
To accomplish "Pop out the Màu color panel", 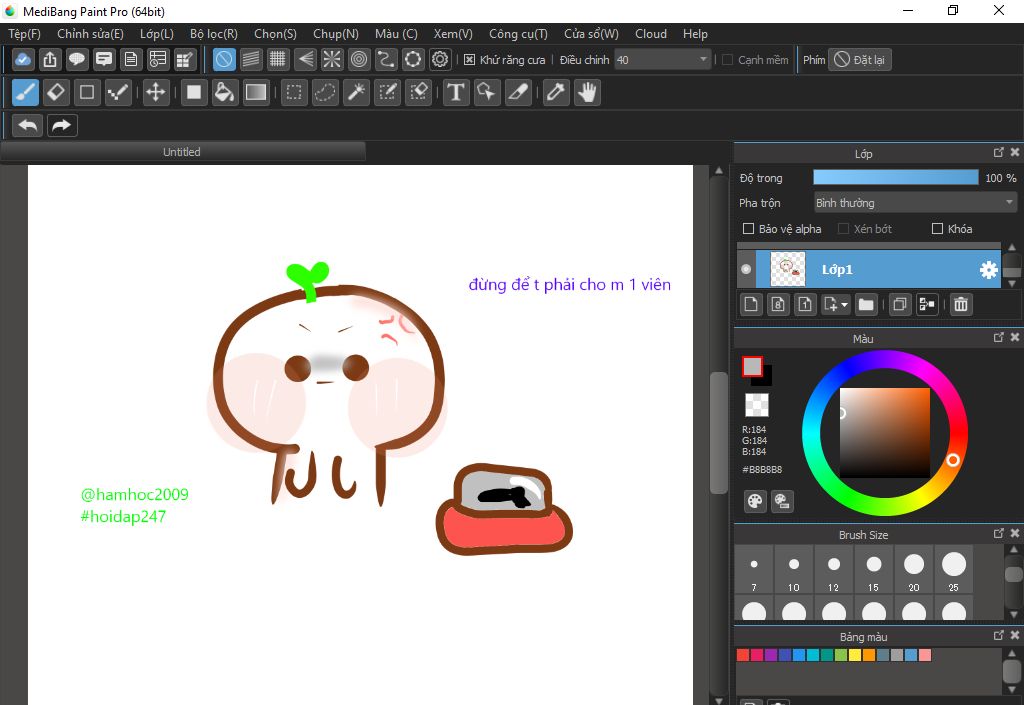I will click(999, 337).
